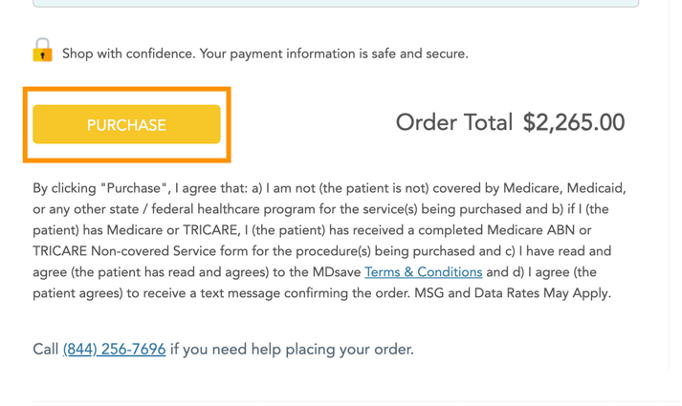
Task: Click 'if you need help placing your order' text
Action: click(x=292, y=349)
